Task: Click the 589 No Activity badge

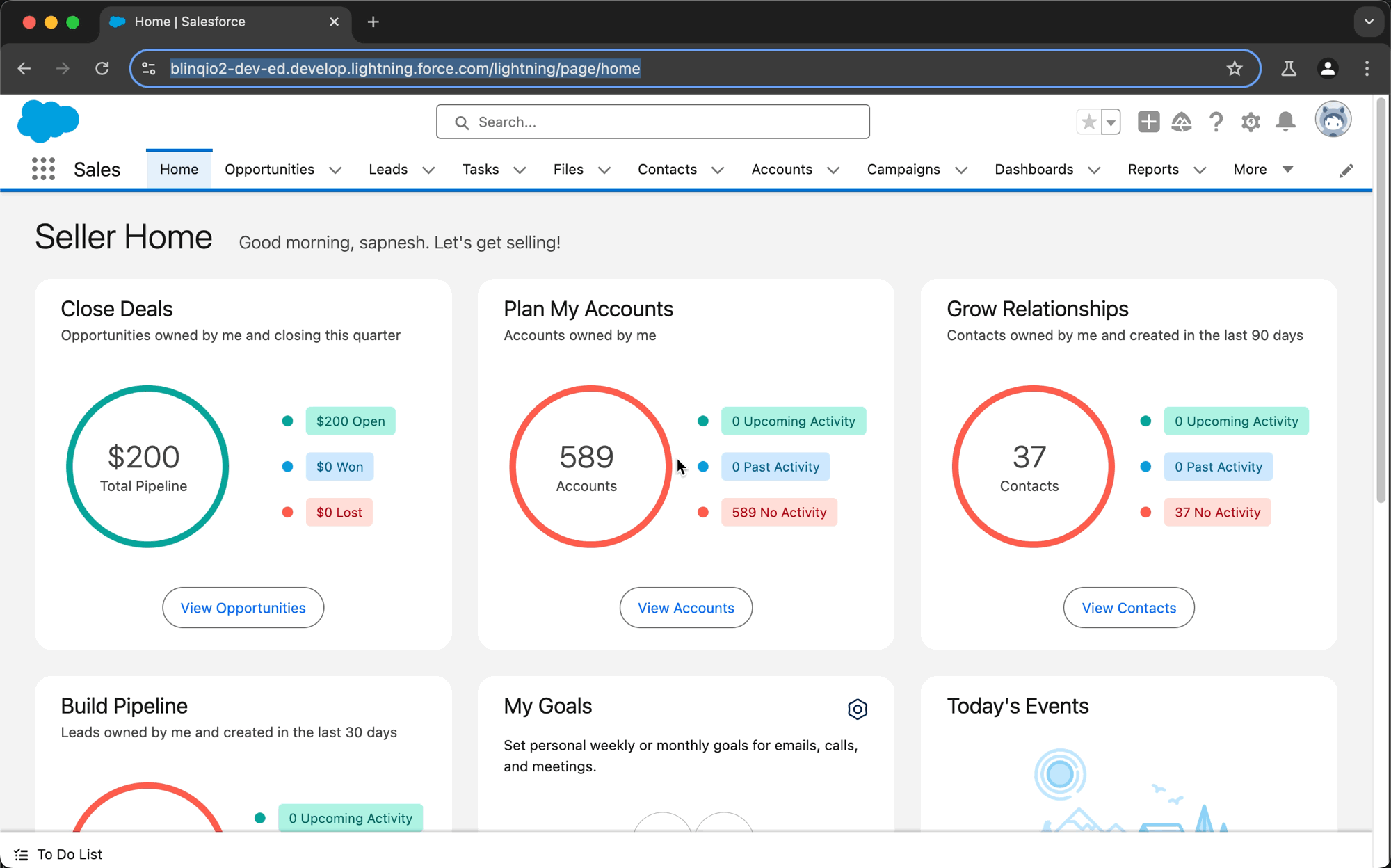Action: click(x=779, y=513)
